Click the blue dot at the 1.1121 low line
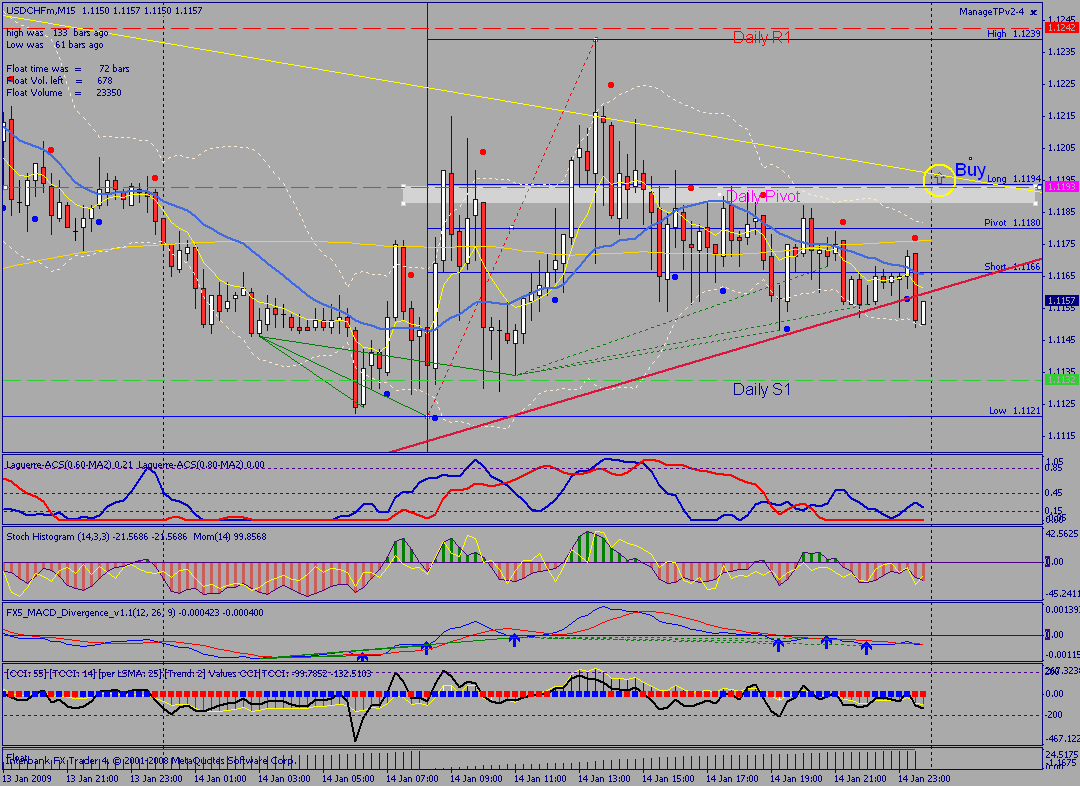This screenshot has width=1080, height=786. tap(435, 418)
